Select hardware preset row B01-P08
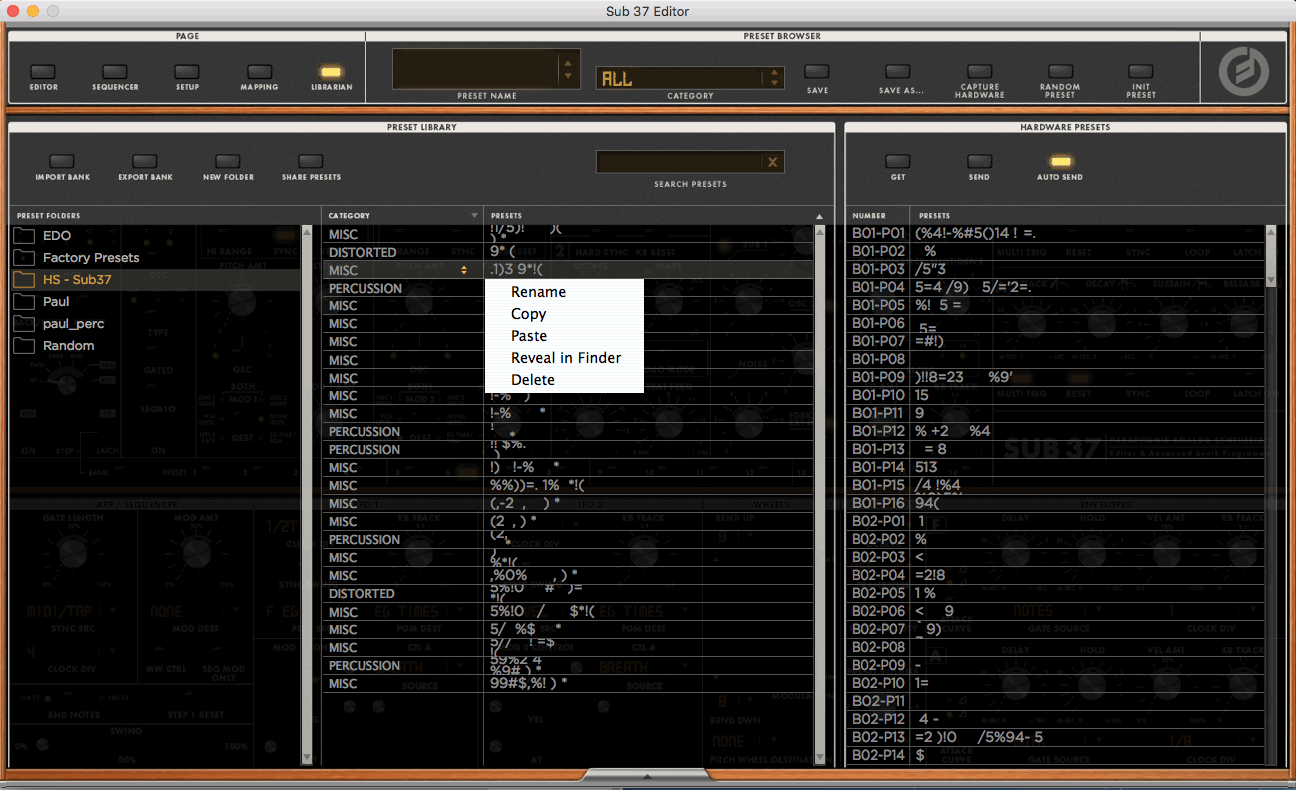The image size is (1296, 790). point(1055,359)
